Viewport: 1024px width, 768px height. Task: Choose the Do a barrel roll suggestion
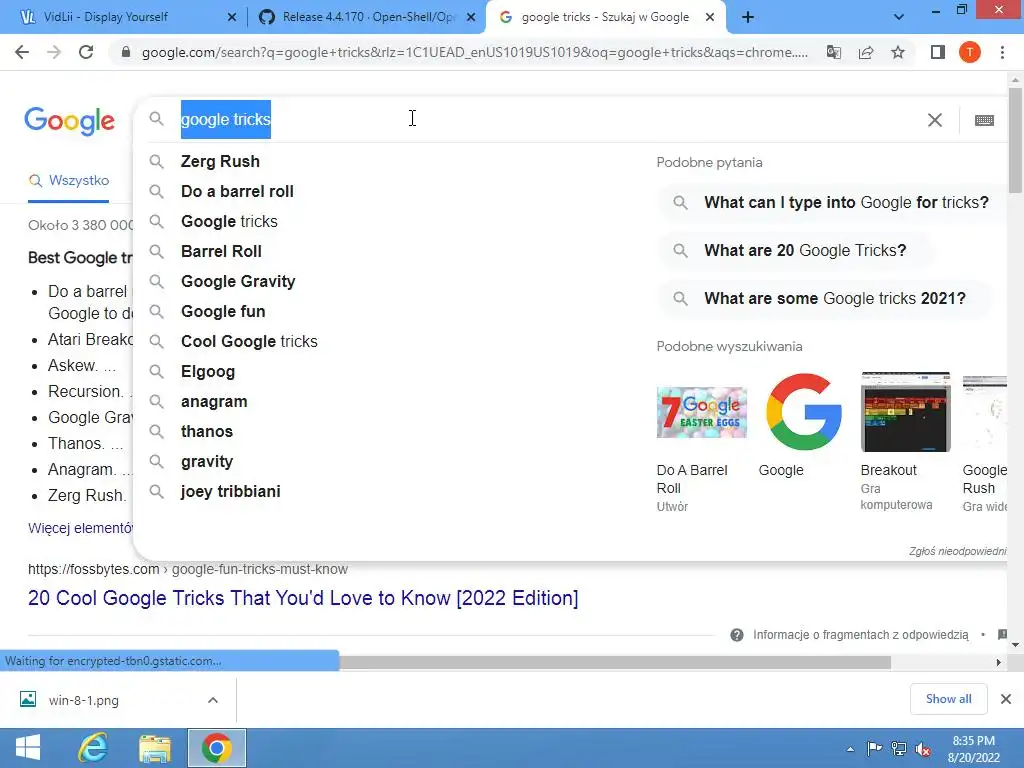point(237,191)
